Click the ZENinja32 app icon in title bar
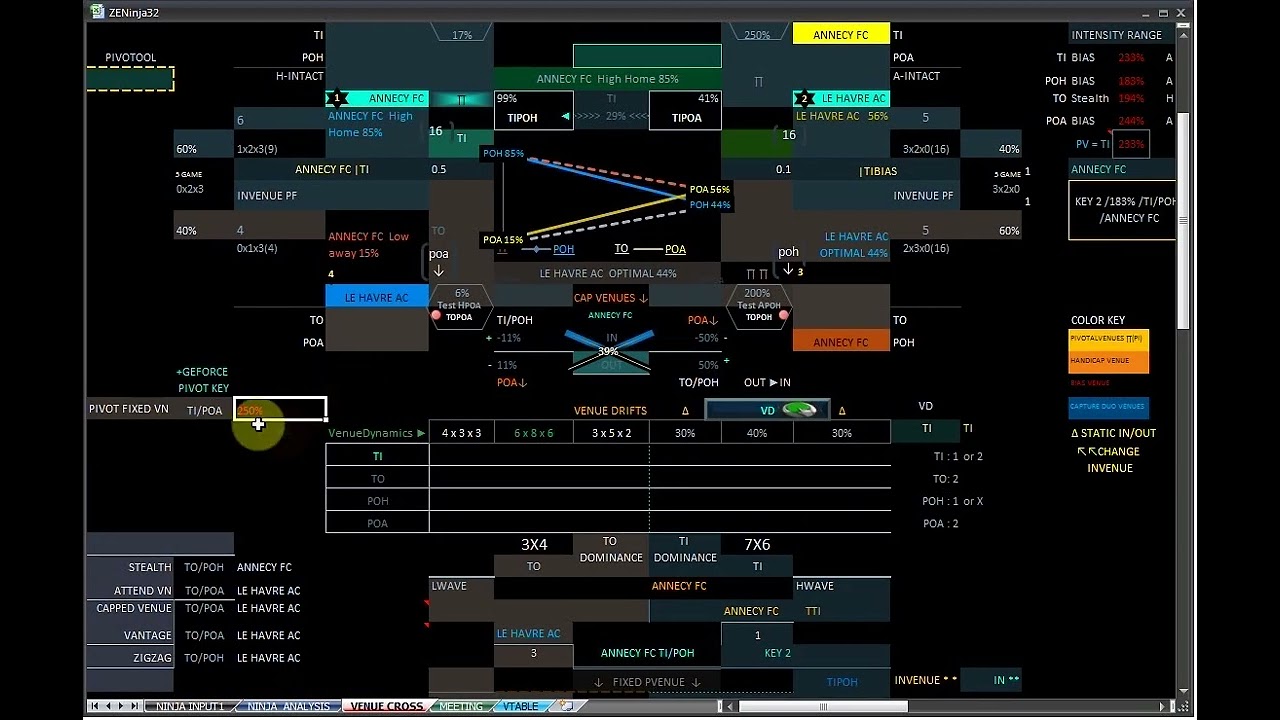This screenshot has height=720, width=1280. (x=96, y=13)
